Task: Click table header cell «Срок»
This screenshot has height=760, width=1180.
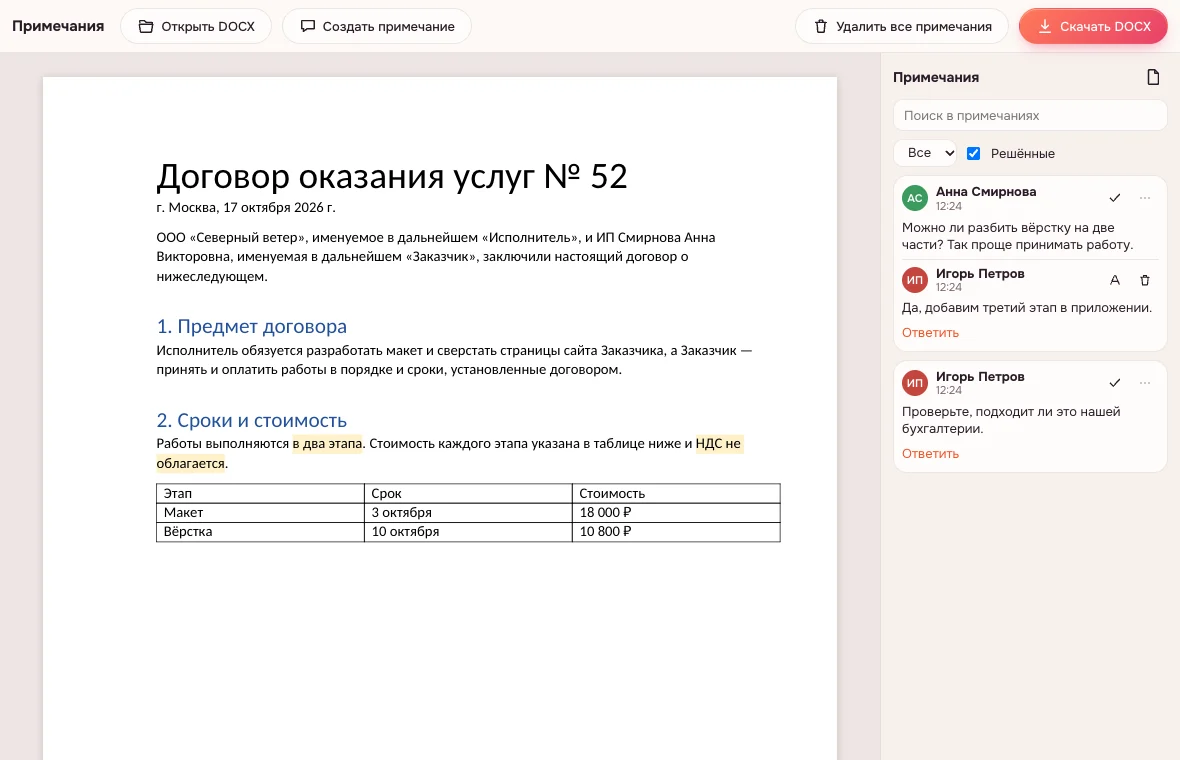Action: pyautogui.click(x=468, y=494)
